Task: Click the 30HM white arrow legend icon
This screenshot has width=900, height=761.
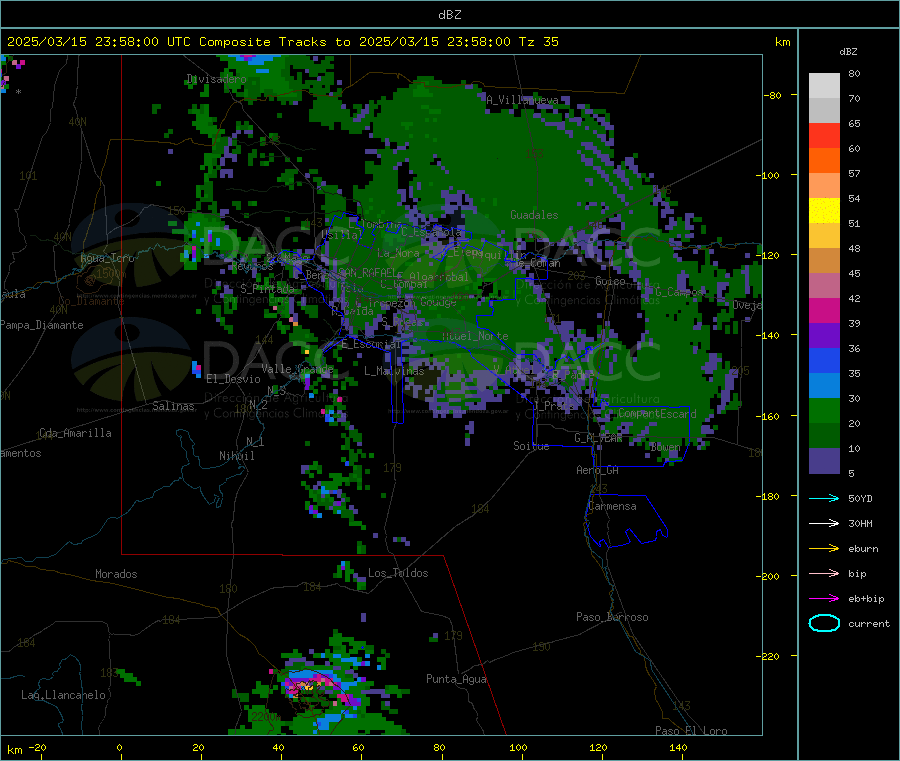Action: pos(824,523)
